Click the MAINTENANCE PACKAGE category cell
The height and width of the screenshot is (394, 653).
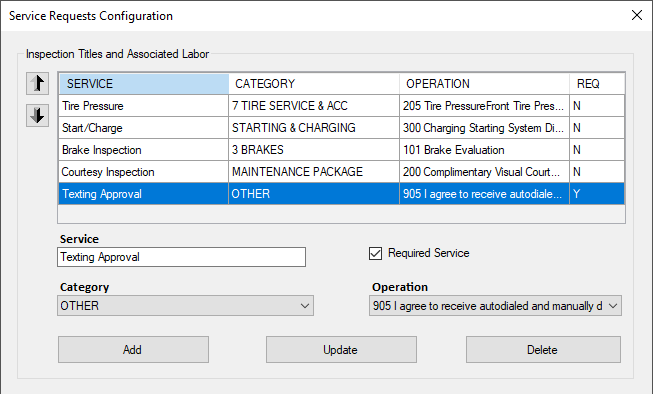point(314,172)
